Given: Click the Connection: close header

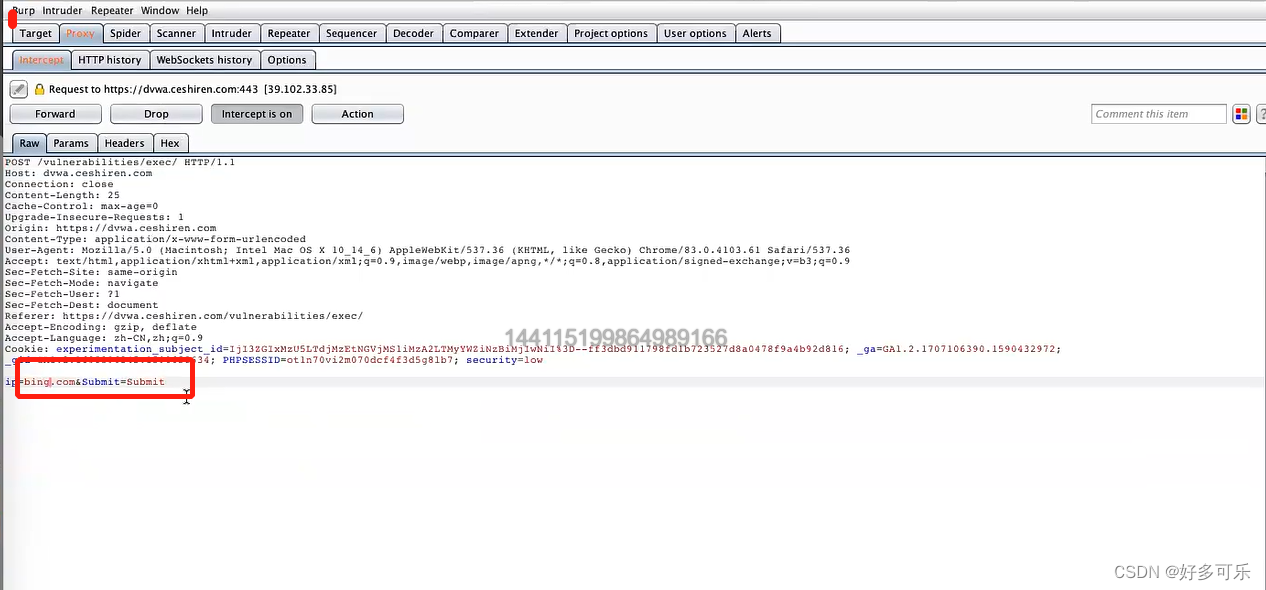Looking at the screenshot, I should click(59, 184).
